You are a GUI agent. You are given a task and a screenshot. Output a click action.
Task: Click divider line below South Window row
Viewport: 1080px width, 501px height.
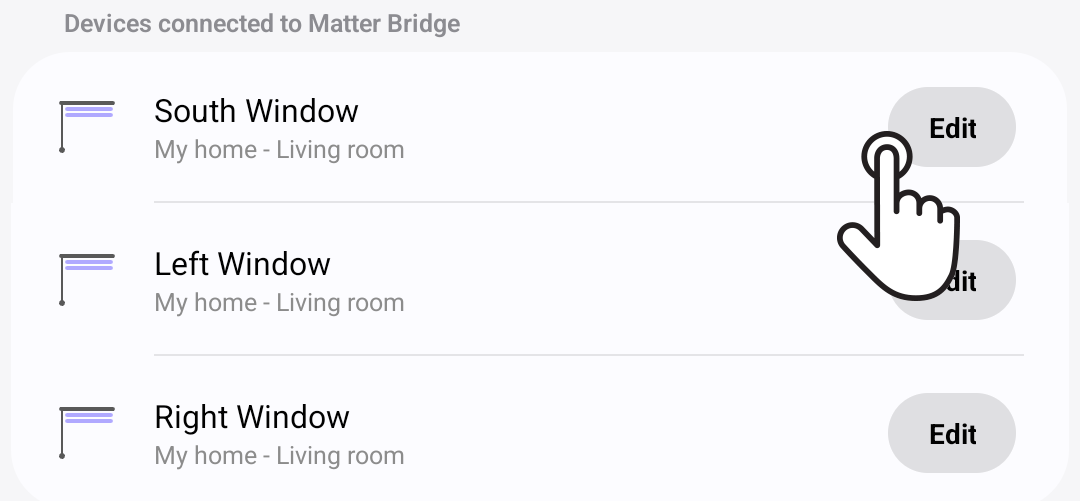[x=589, y=202]
